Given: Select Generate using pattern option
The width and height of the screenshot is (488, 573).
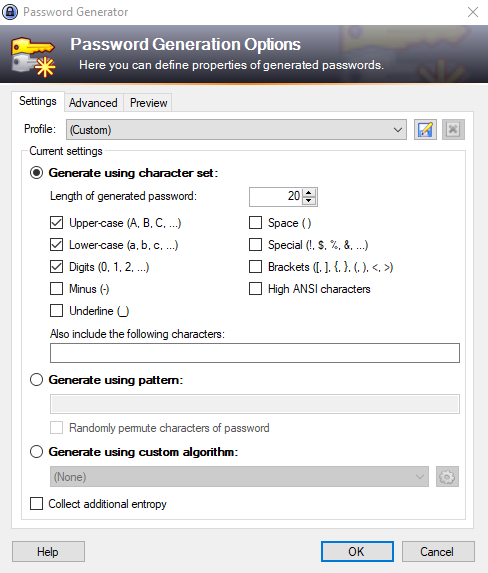Looking at the screenshot, I should tap(36, 380).
